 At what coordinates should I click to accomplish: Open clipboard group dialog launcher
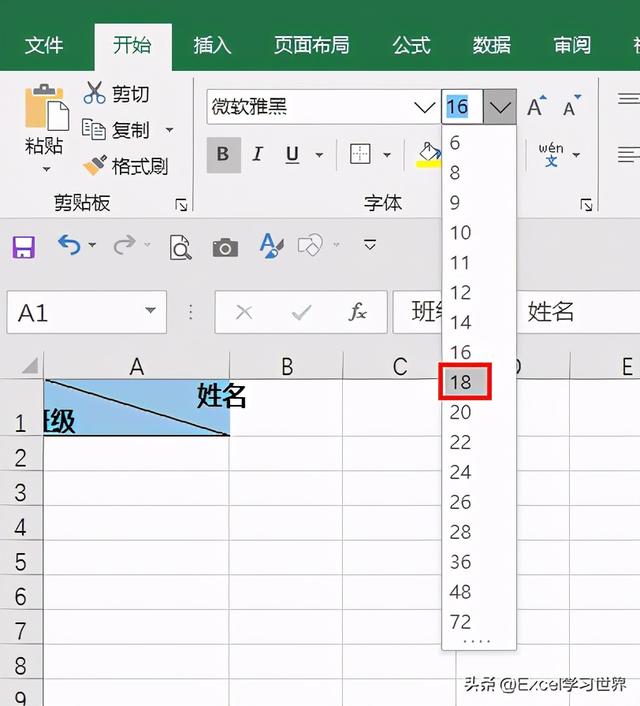[x=181, y=205]
